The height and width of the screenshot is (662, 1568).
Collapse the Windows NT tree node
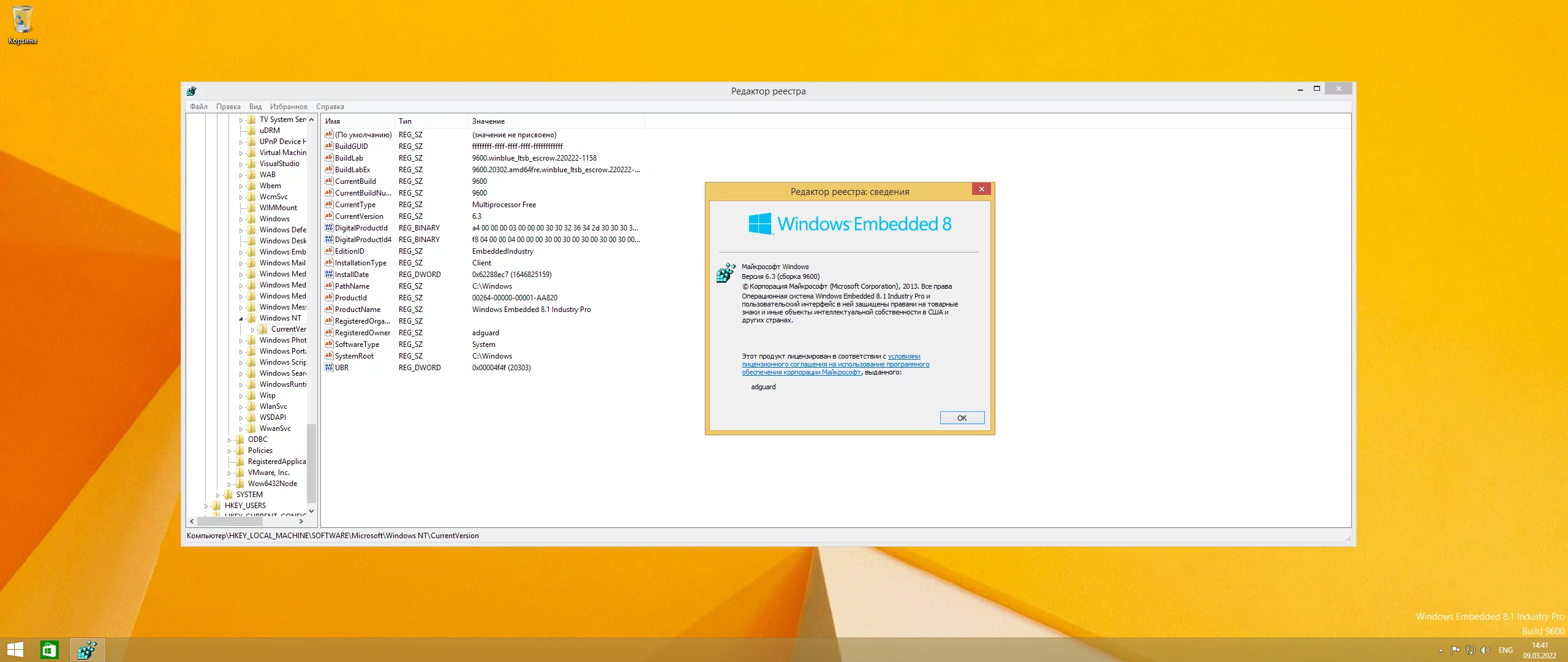(241, 319)
